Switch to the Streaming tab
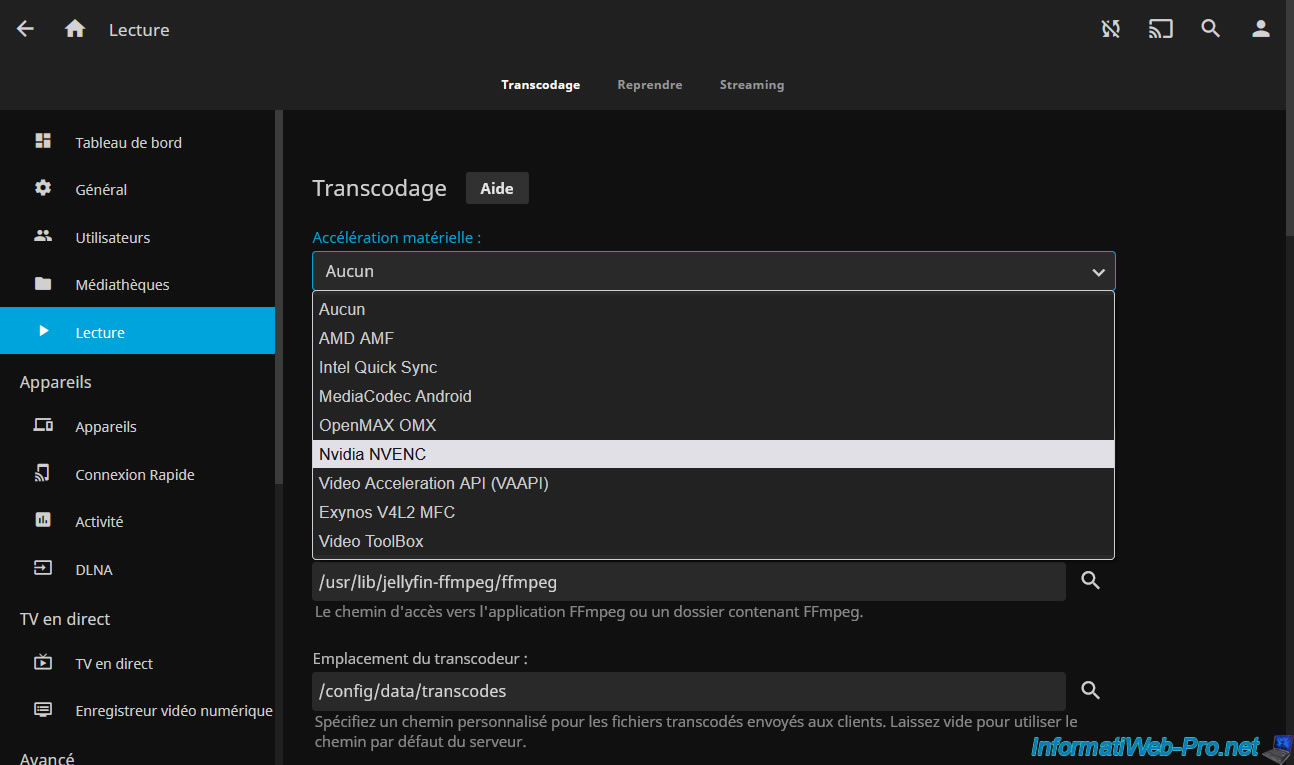The image size is (1294, 765). (751, 85)
